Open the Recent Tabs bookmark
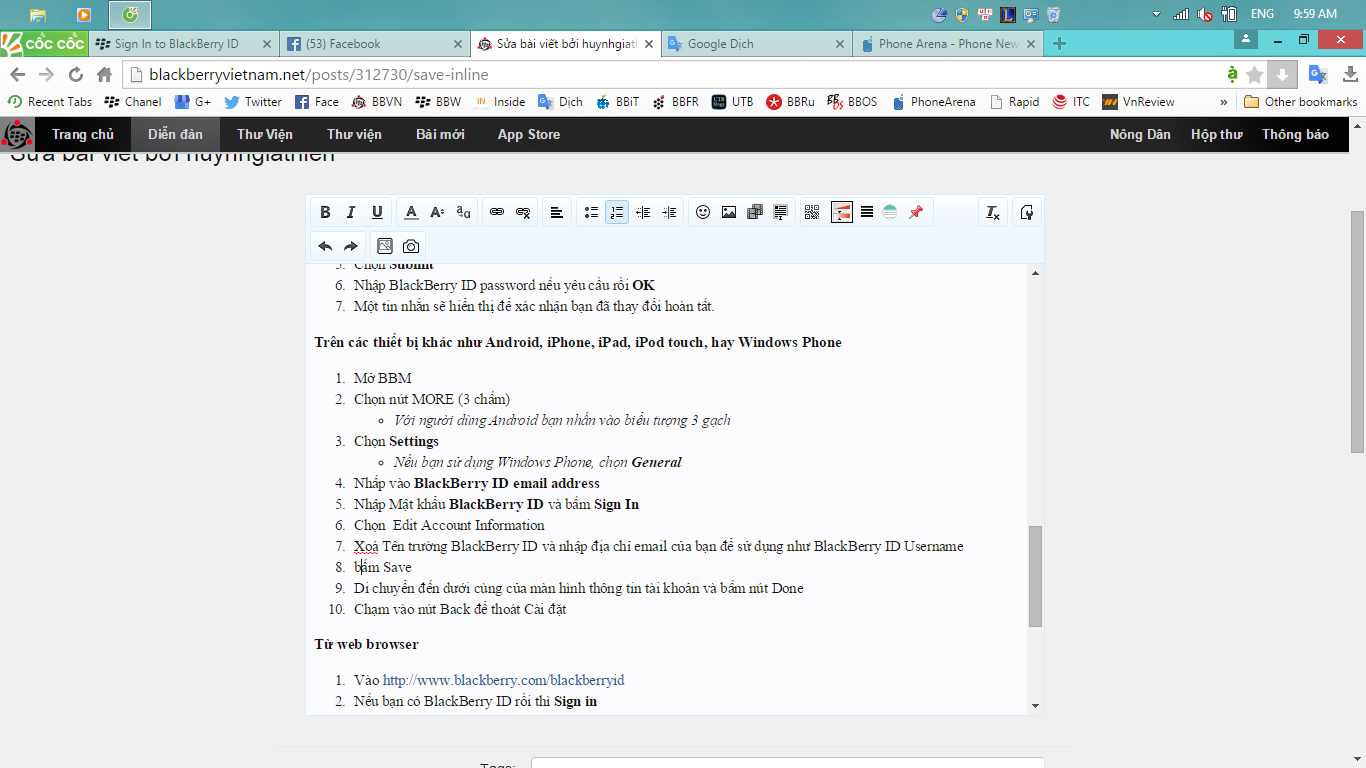The width and height of the screenshot is (1366, 768). pyautogui.click(x=50, y=101)
